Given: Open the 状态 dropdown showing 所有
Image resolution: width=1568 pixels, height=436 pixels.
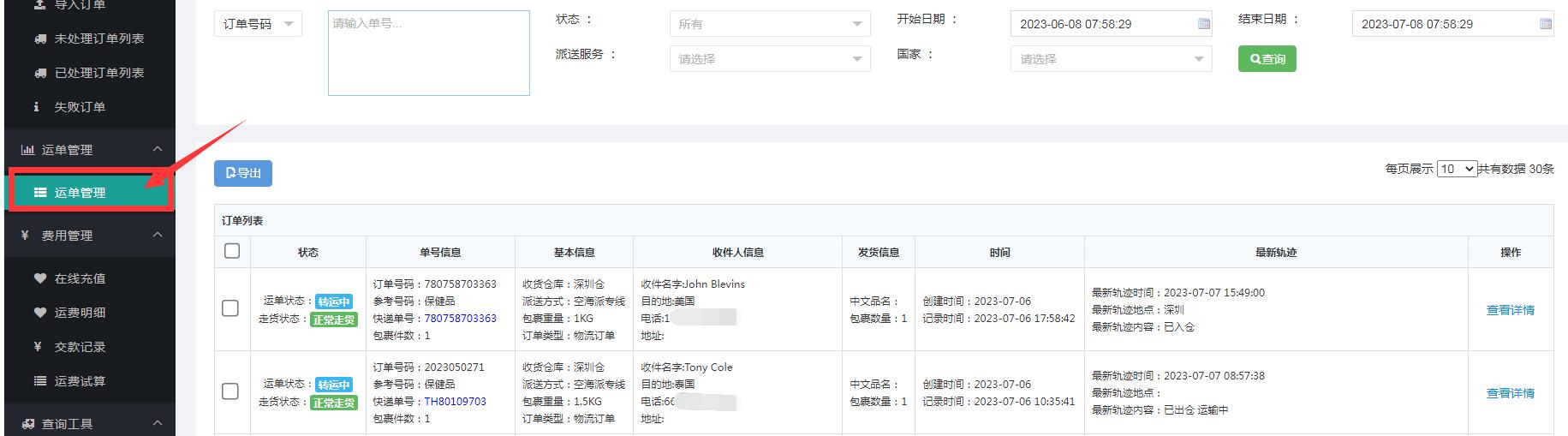Looking at the screenshot, I should tap(769, 24).
